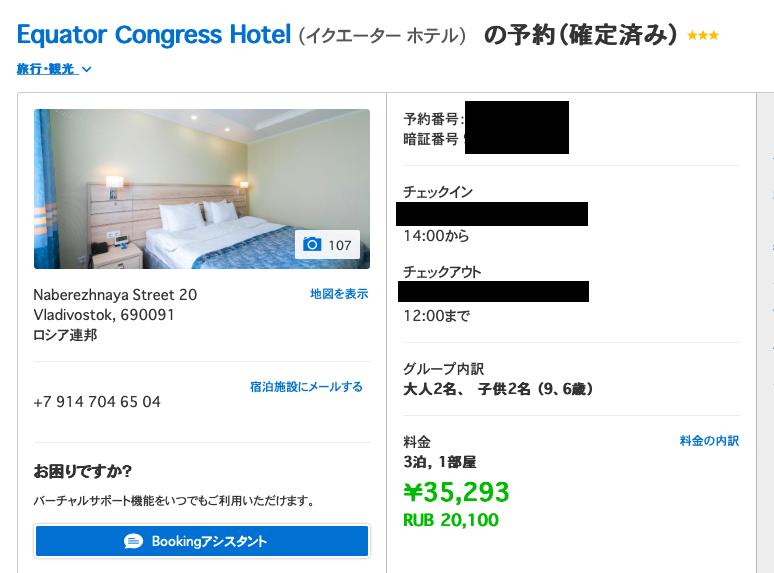This screenshot has width=774, height=573.
Task: Open the 料金の内訳 price breakdown link
Action: coord(709,441)
